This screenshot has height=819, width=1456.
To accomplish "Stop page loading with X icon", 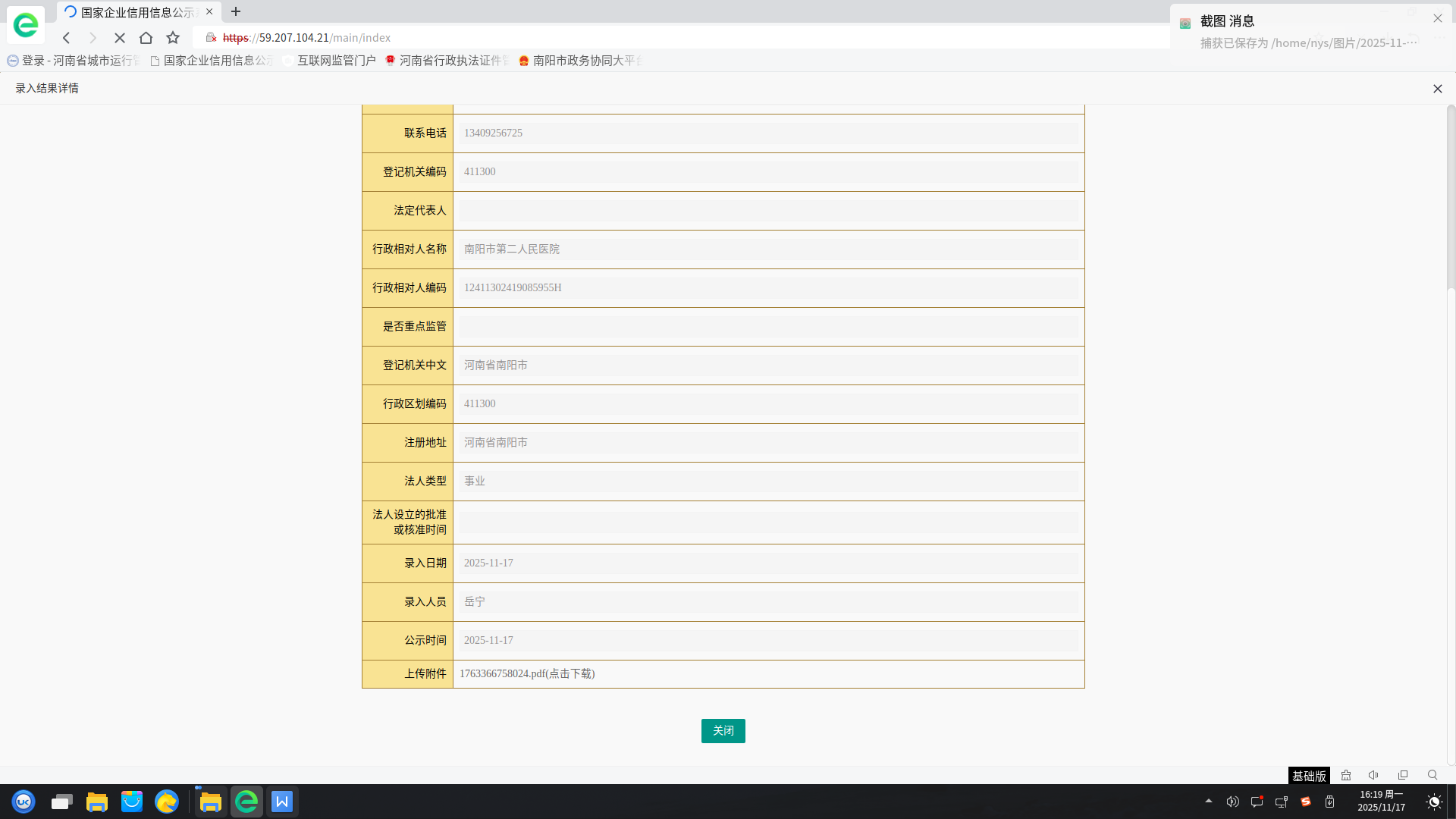I will tap(120, 38).
